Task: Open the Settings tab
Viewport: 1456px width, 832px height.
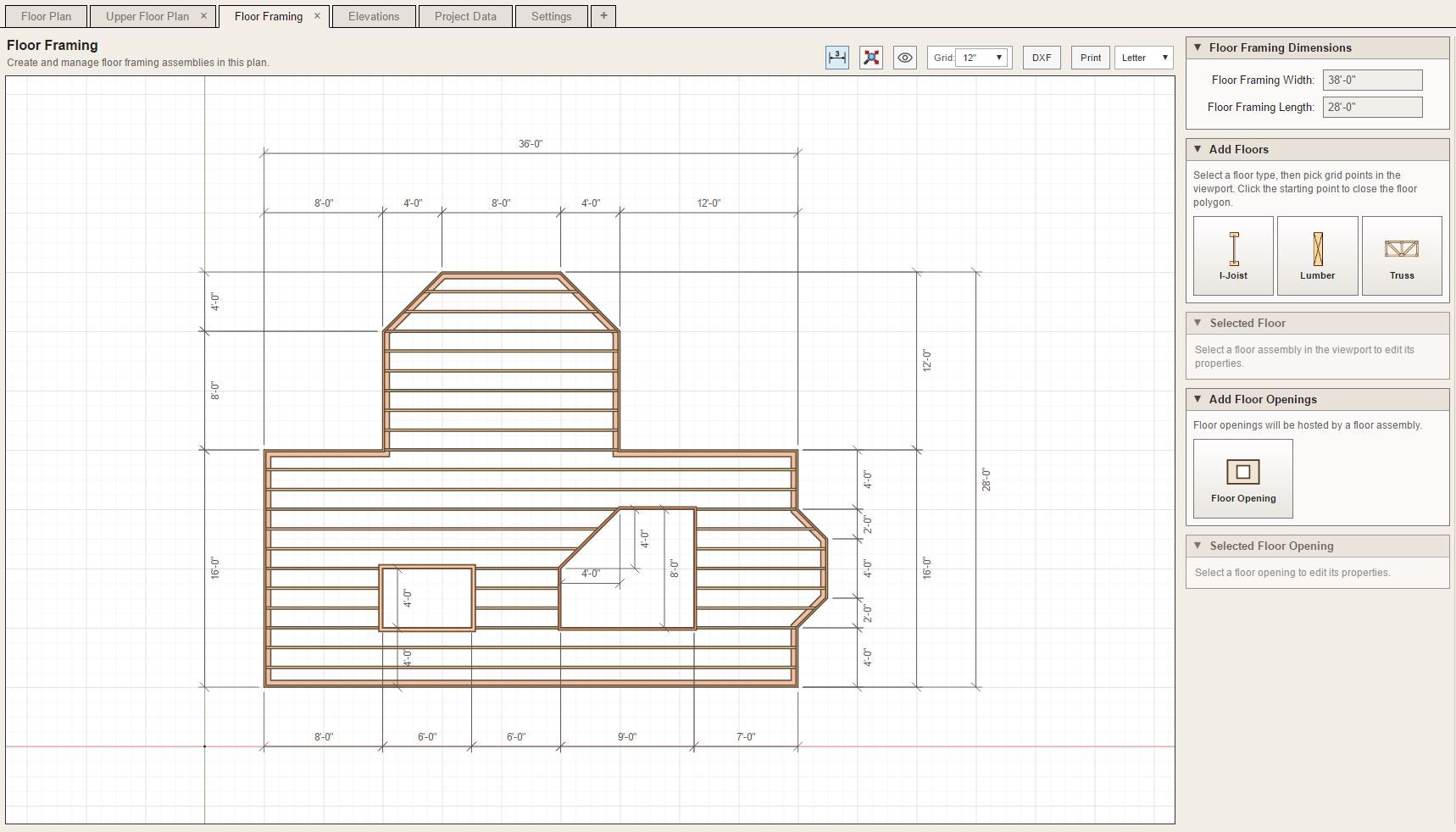Action: coord(552,16)
